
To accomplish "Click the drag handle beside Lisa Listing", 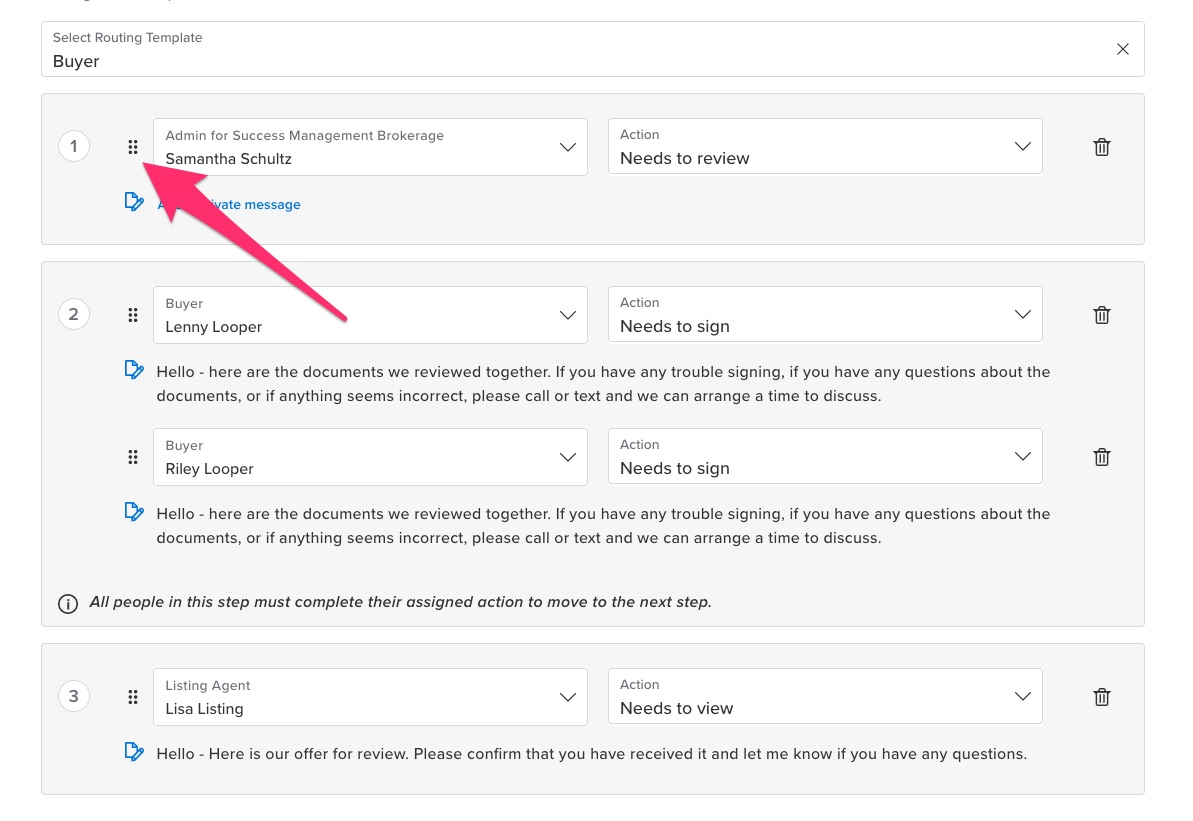I will (x=133, y=696).
